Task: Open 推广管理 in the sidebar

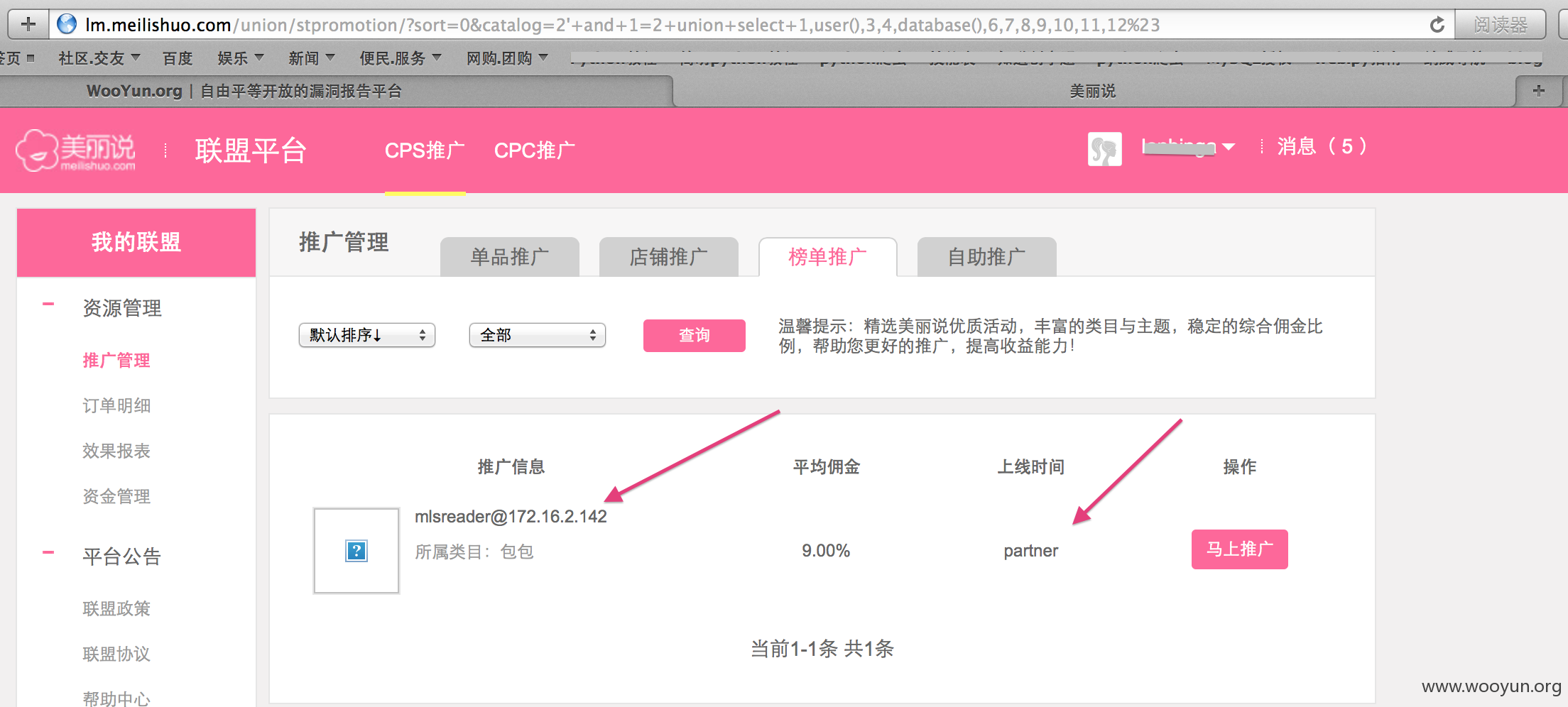Action: tap(116, 361)
